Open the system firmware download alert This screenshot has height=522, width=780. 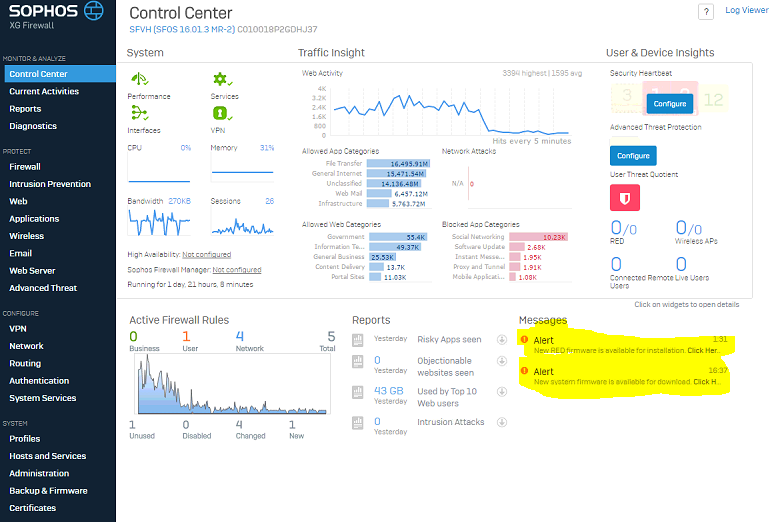click(x=627, y=382)
